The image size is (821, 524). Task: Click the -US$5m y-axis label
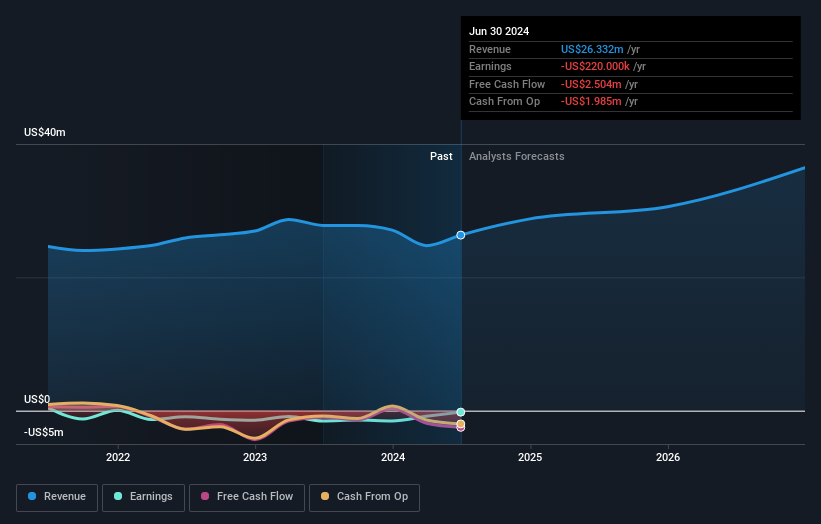[x=43, y=432]
